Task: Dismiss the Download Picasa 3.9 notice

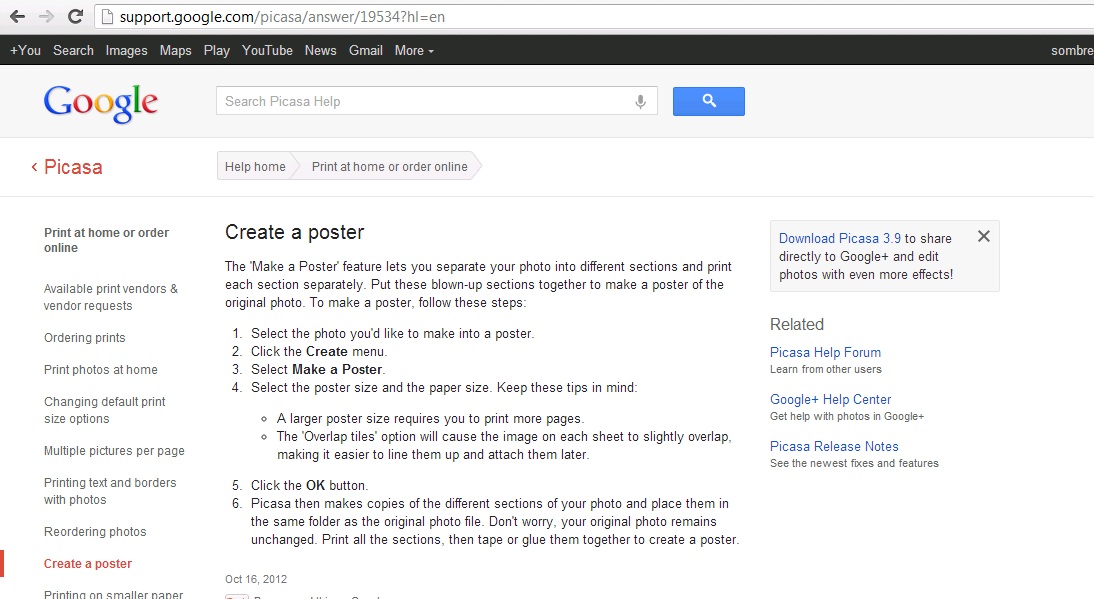Action: point(983,237)
